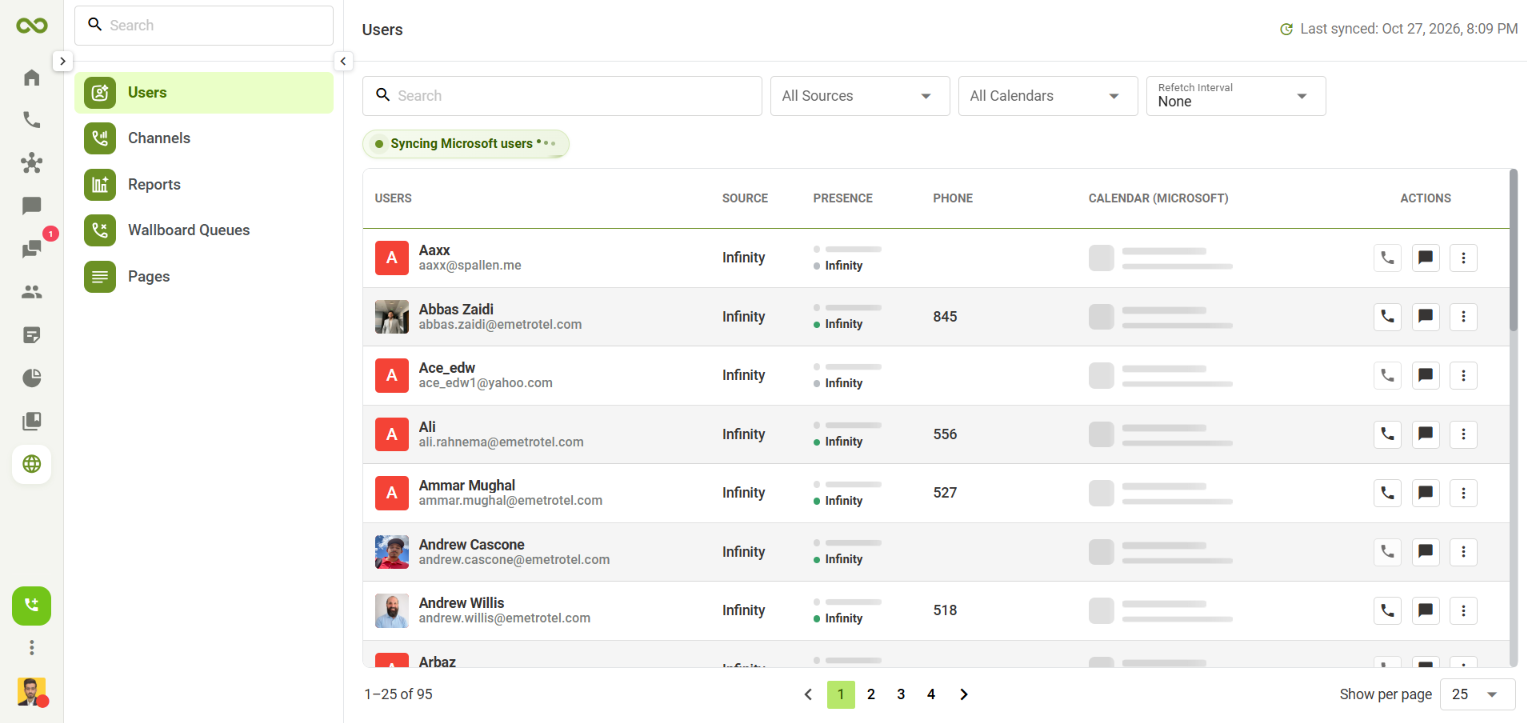Screen dimensions: 1527x723
Task: Click the next page arrow
Action: pyautogui.click(x=964, y=694)
